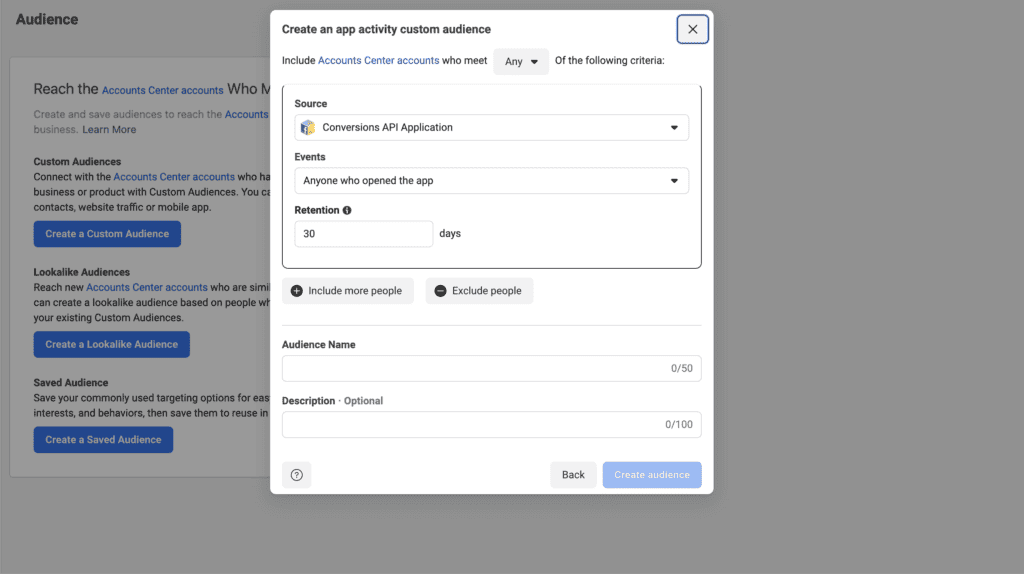1024x574 pixels.
Task: Click the 'Of the following criteria:' text
Action: 609,60
